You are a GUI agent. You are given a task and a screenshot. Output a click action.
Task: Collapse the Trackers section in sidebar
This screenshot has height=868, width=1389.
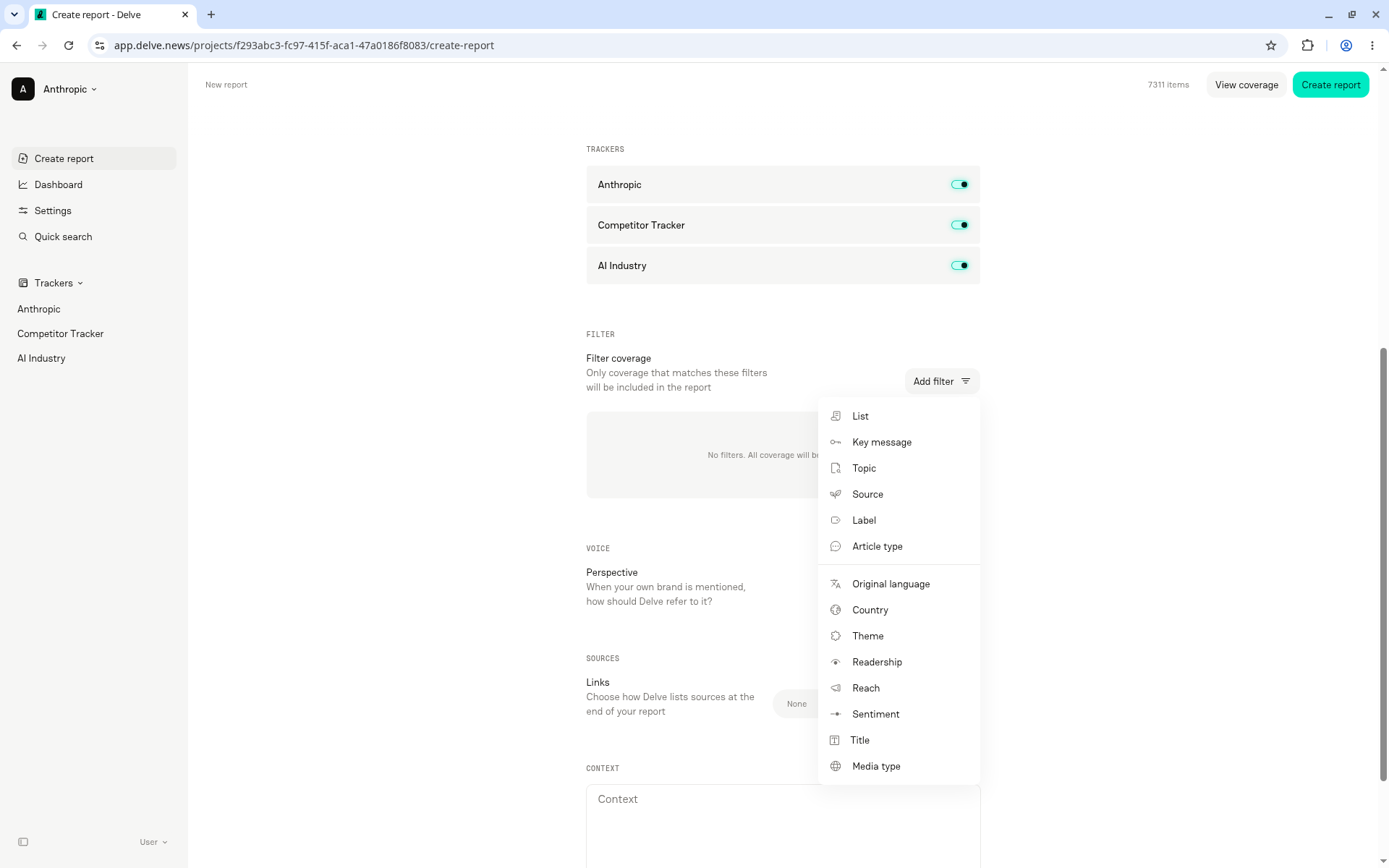(x=51, y=283)
